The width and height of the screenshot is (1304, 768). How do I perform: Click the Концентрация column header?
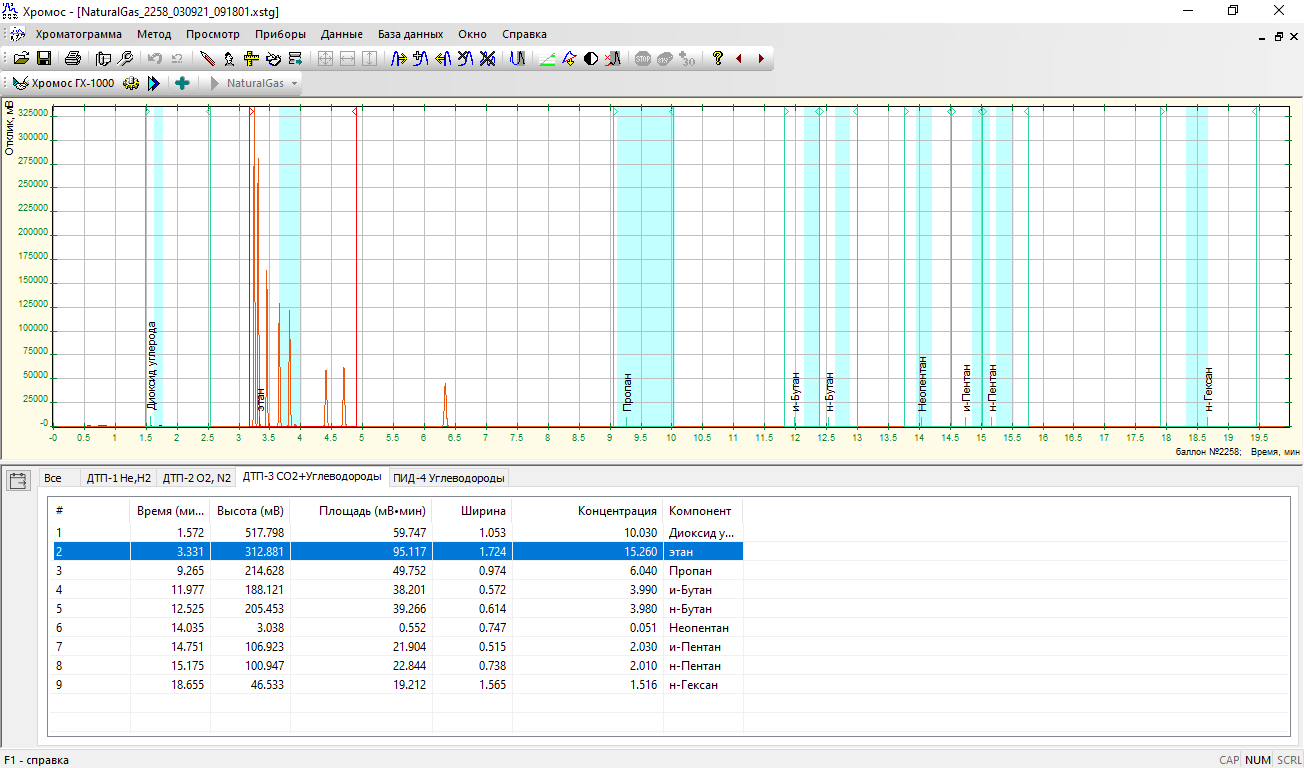pos(616,511)
